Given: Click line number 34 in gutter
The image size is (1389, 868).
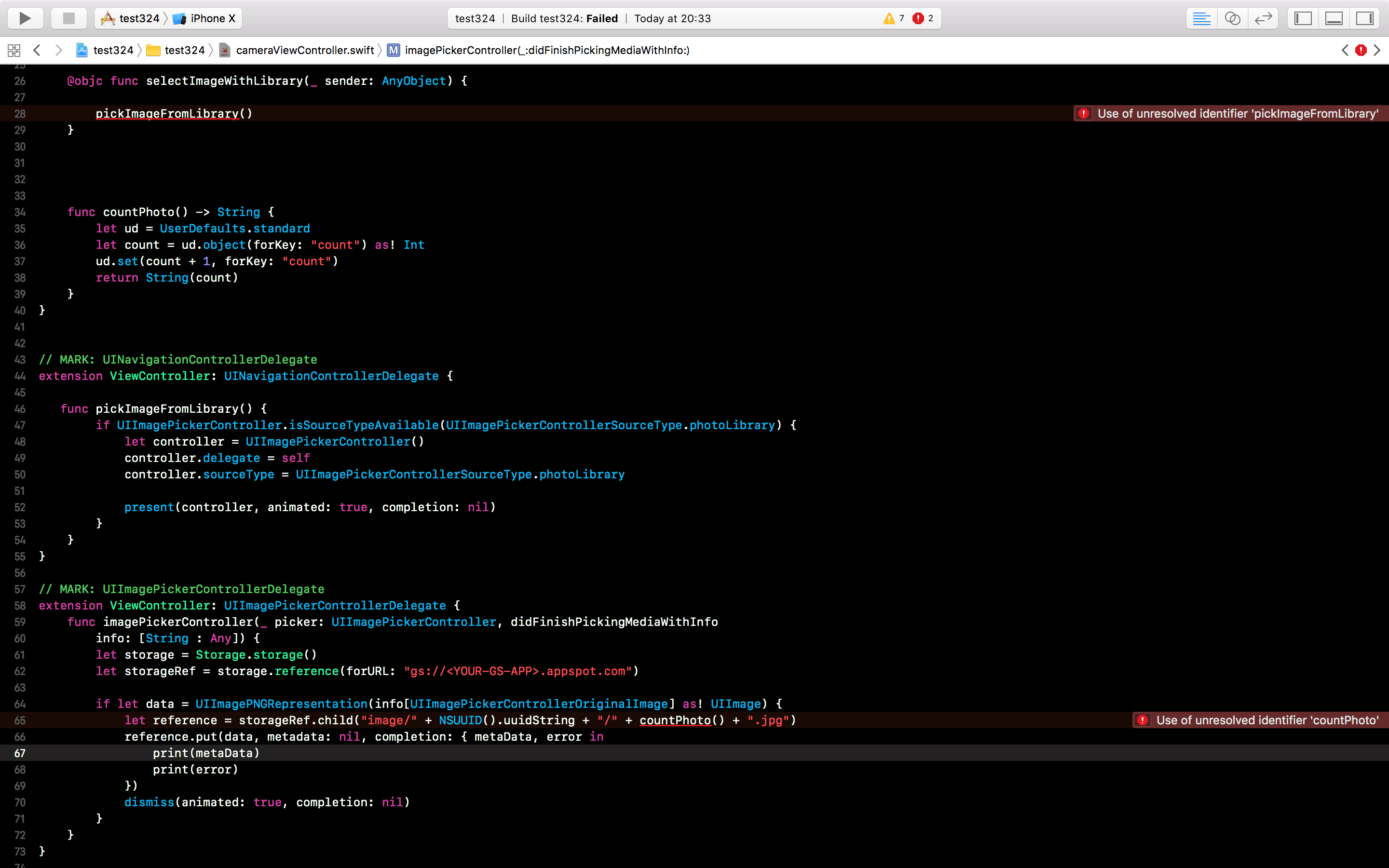Looking at the screenshot, I should click(19, 212).
